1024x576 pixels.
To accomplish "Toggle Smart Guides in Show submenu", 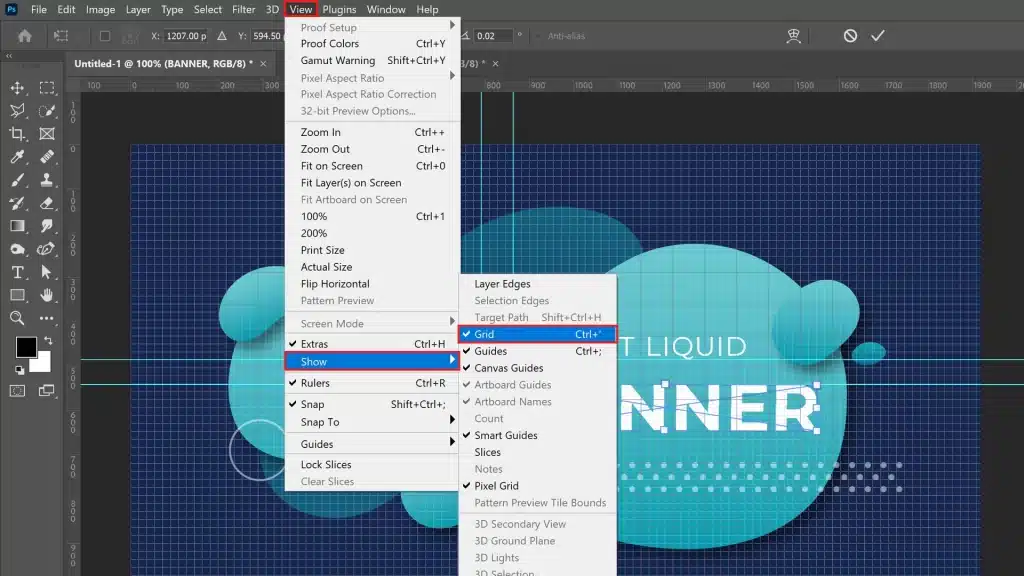I will click(537, 436).
